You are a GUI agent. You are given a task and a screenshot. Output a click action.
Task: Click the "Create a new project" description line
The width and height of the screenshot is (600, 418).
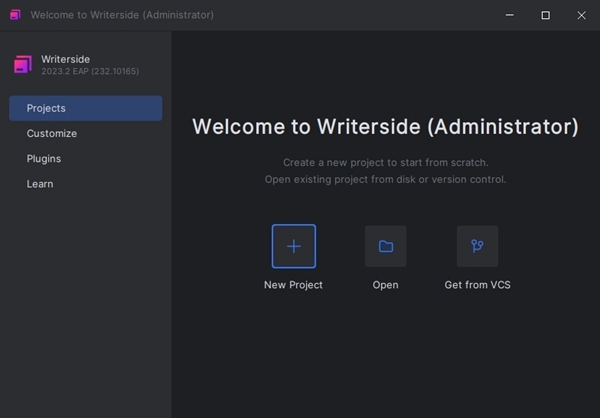click(385, 162)
